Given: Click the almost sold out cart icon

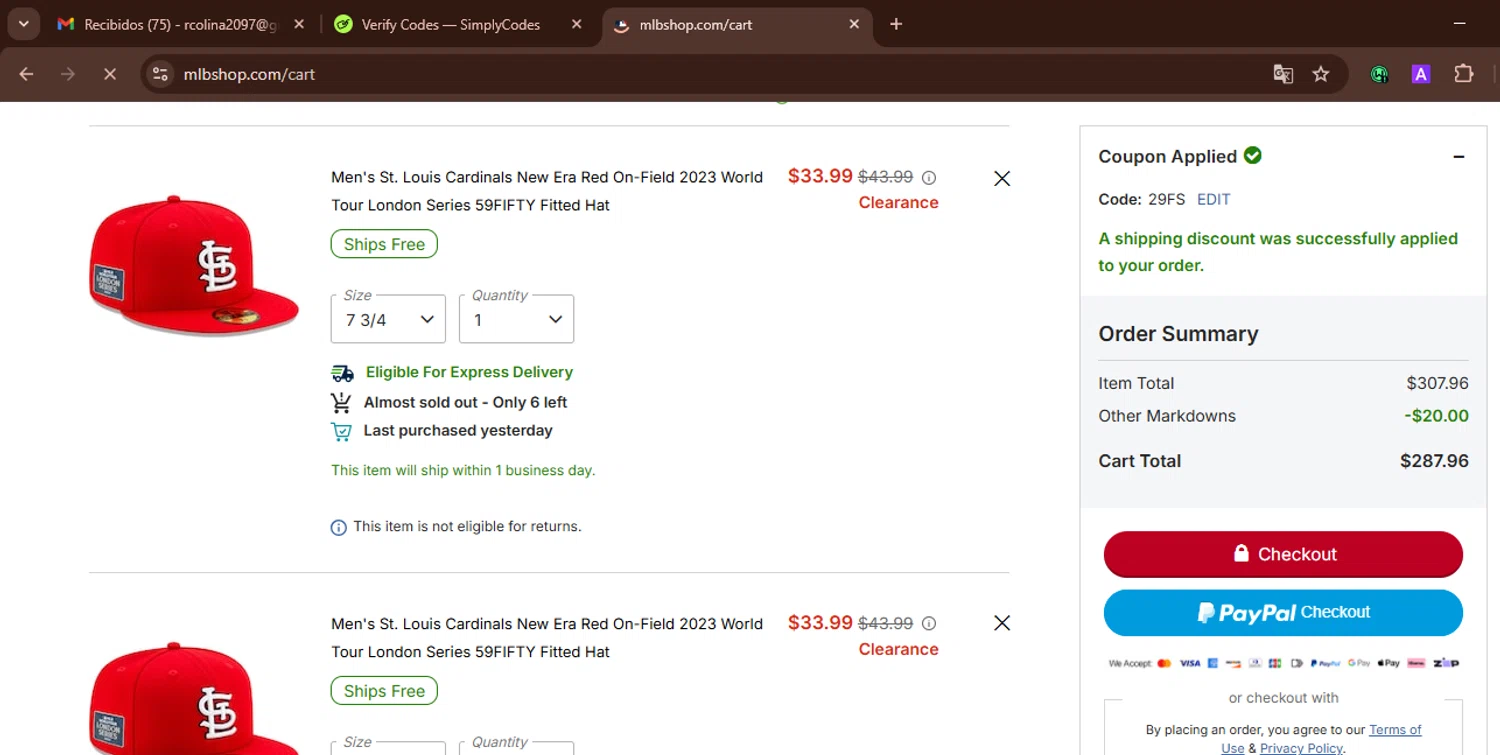Looking at the screenshot, I should coord(341,402).
